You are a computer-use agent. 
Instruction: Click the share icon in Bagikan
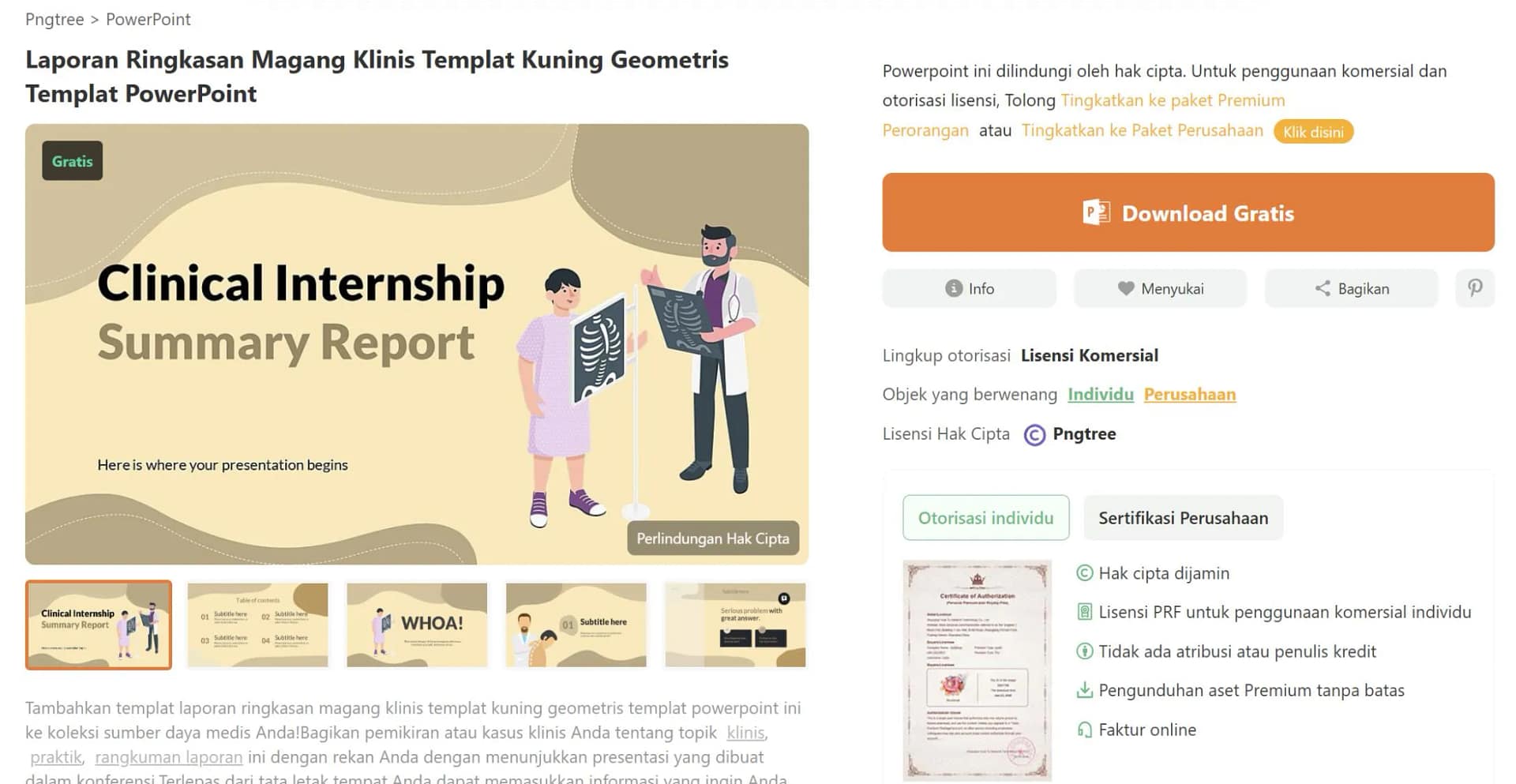click(1323, 288)
